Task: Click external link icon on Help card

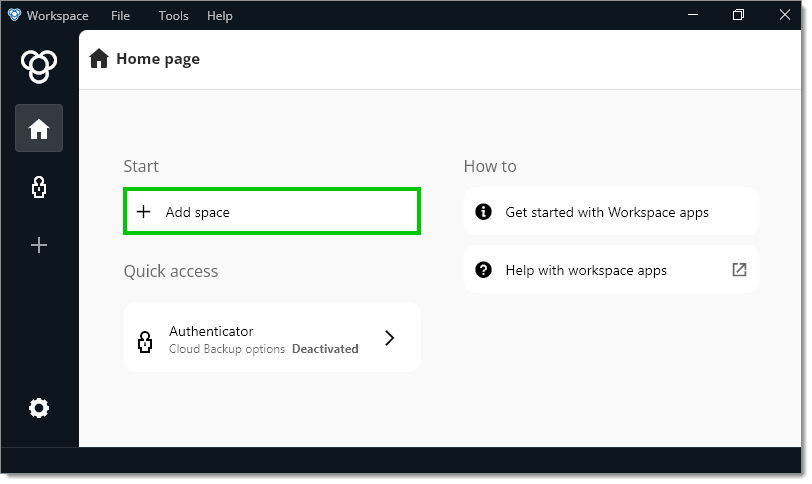Action: (739, 269)
